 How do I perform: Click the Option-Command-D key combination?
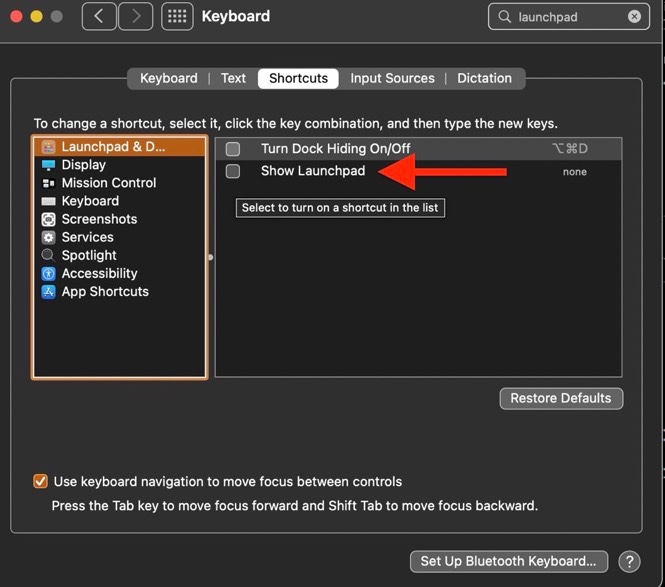click(570, 148)
